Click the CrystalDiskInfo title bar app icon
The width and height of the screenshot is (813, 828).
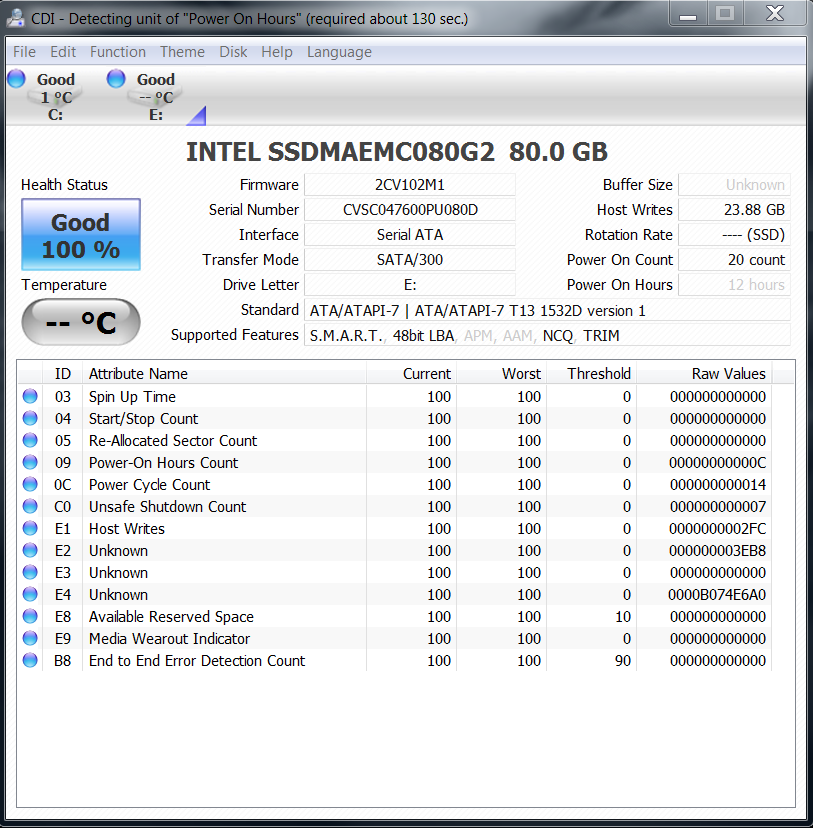point(16,18)
